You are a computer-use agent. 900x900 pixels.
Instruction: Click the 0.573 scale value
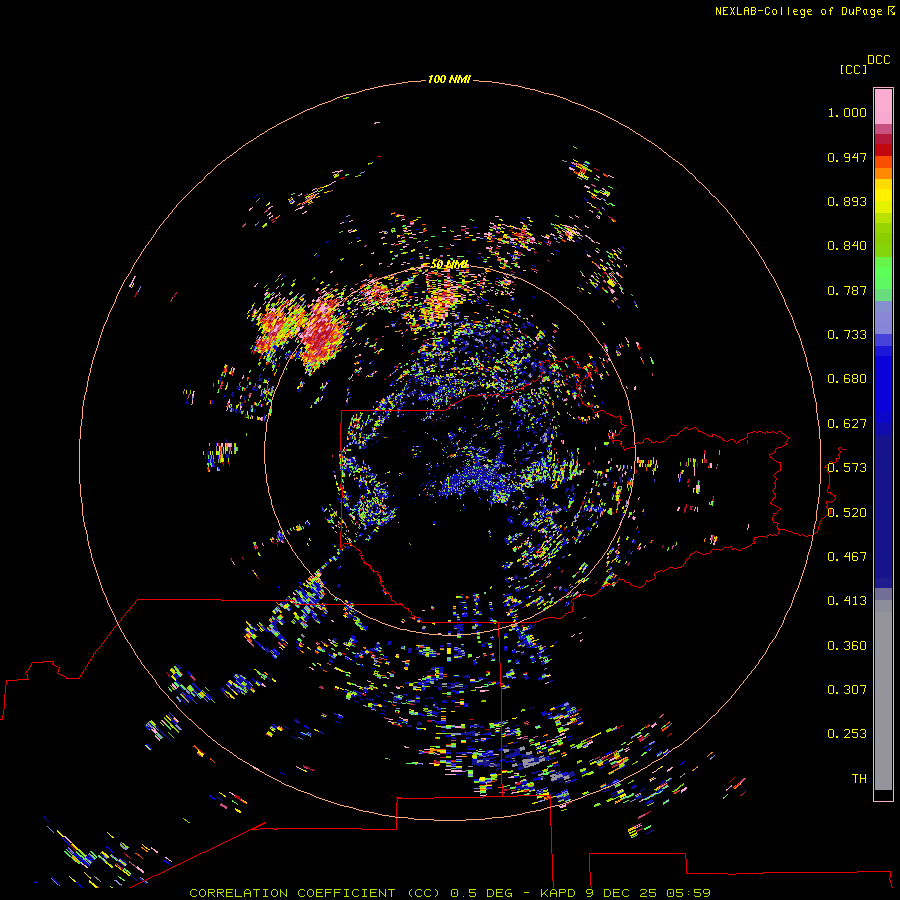pos(847,468)
